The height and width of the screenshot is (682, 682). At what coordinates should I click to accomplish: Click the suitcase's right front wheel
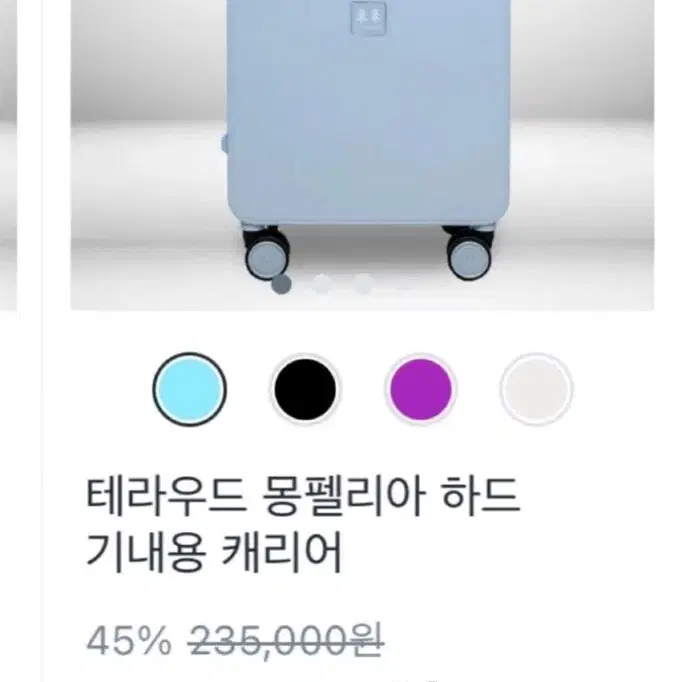click(x=470, y=253)
